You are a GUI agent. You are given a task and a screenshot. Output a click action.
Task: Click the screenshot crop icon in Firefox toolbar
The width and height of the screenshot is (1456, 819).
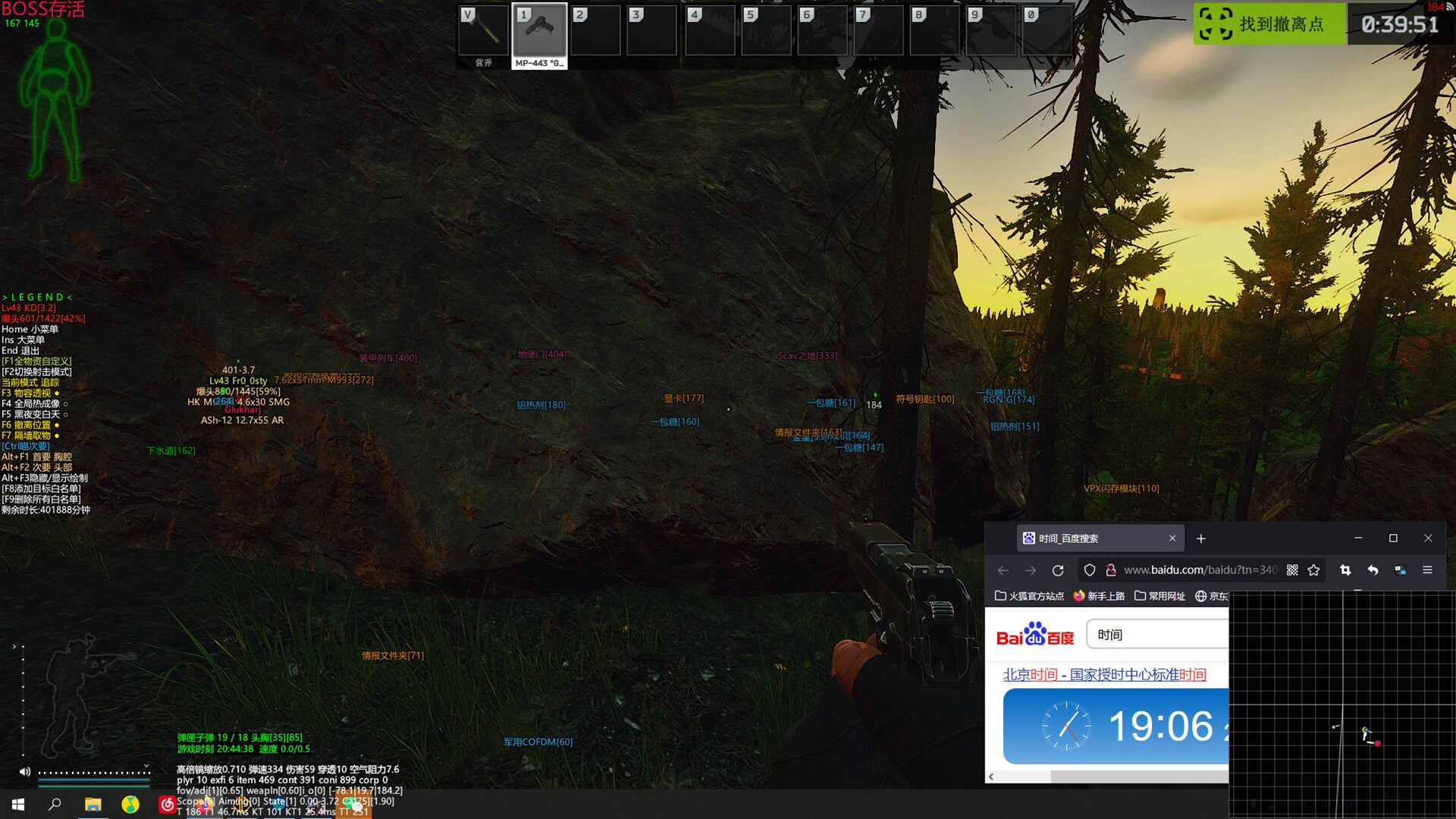click(x=1345, y=570)
